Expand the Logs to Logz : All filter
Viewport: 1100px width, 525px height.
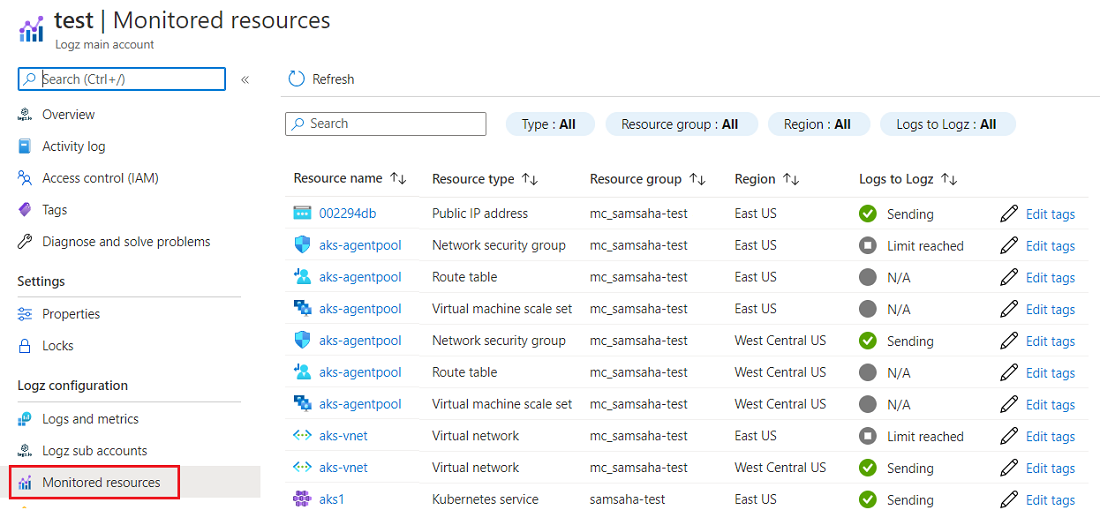click(x=946, y=124)
